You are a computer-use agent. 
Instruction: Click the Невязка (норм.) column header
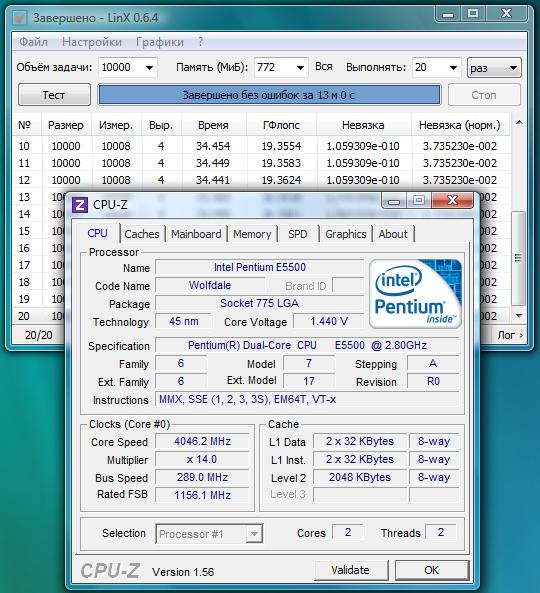coord(460,125)
